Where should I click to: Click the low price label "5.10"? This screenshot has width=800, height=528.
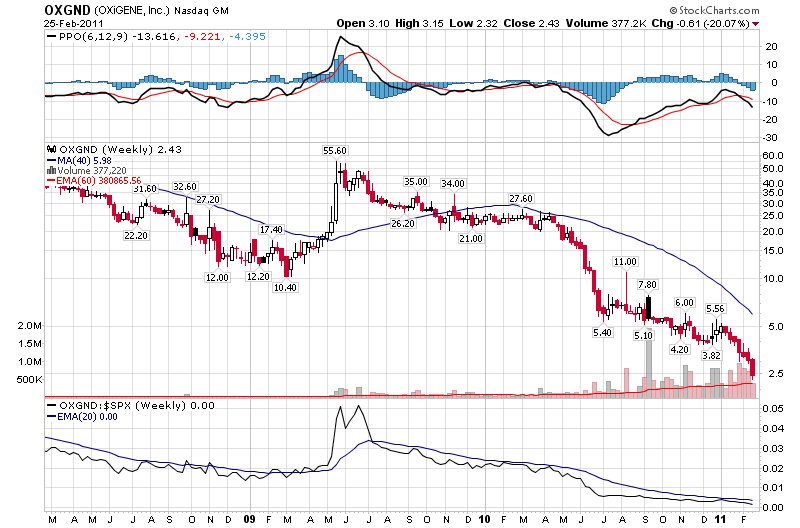tap(643, 336)
